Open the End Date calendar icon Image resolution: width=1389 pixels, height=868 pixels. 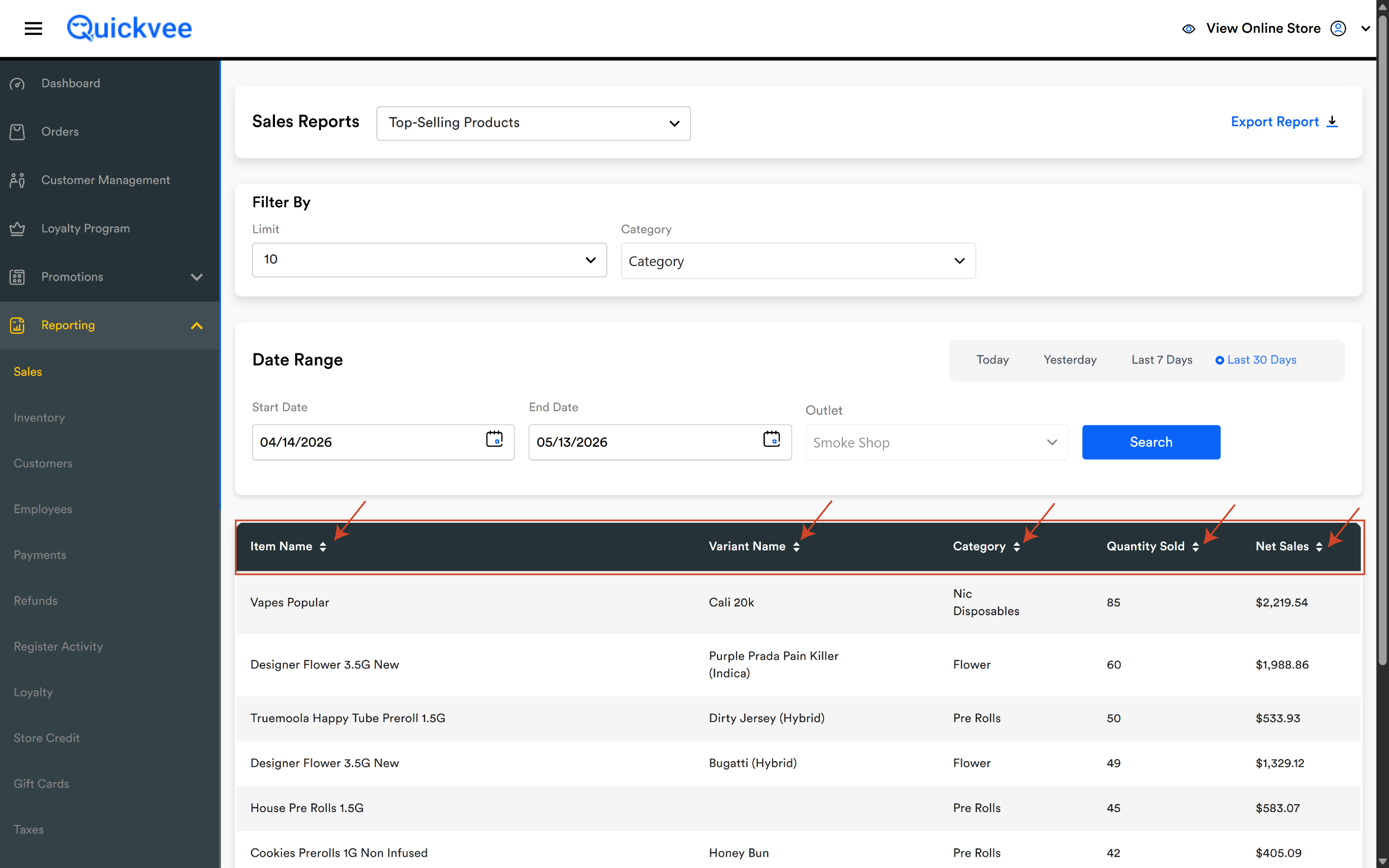771,439
